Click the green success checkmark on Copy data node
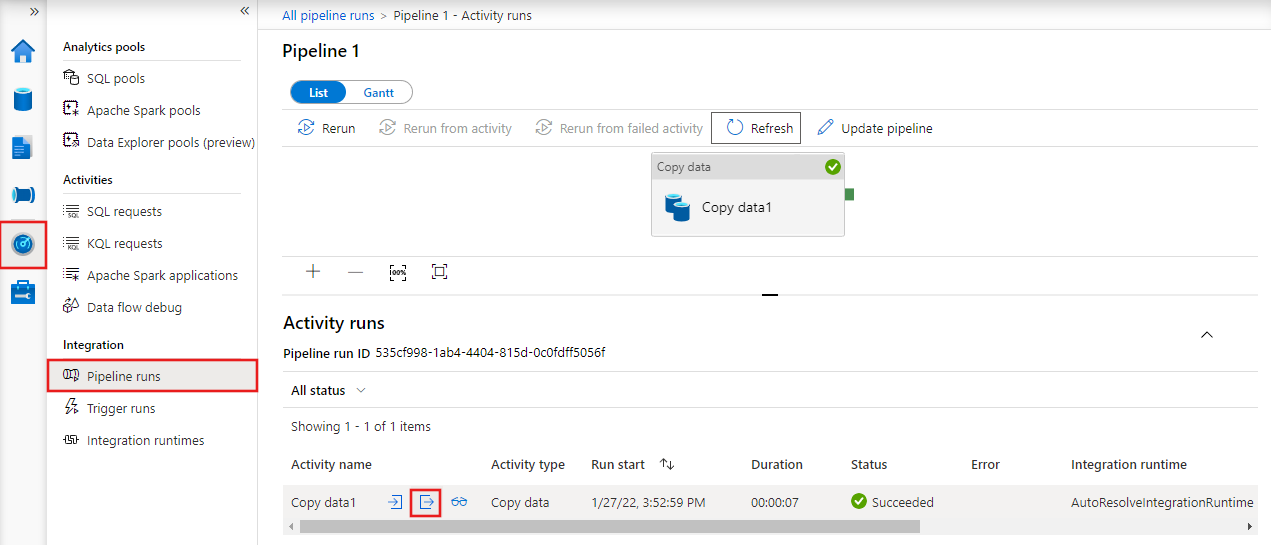 coord(832,167)
